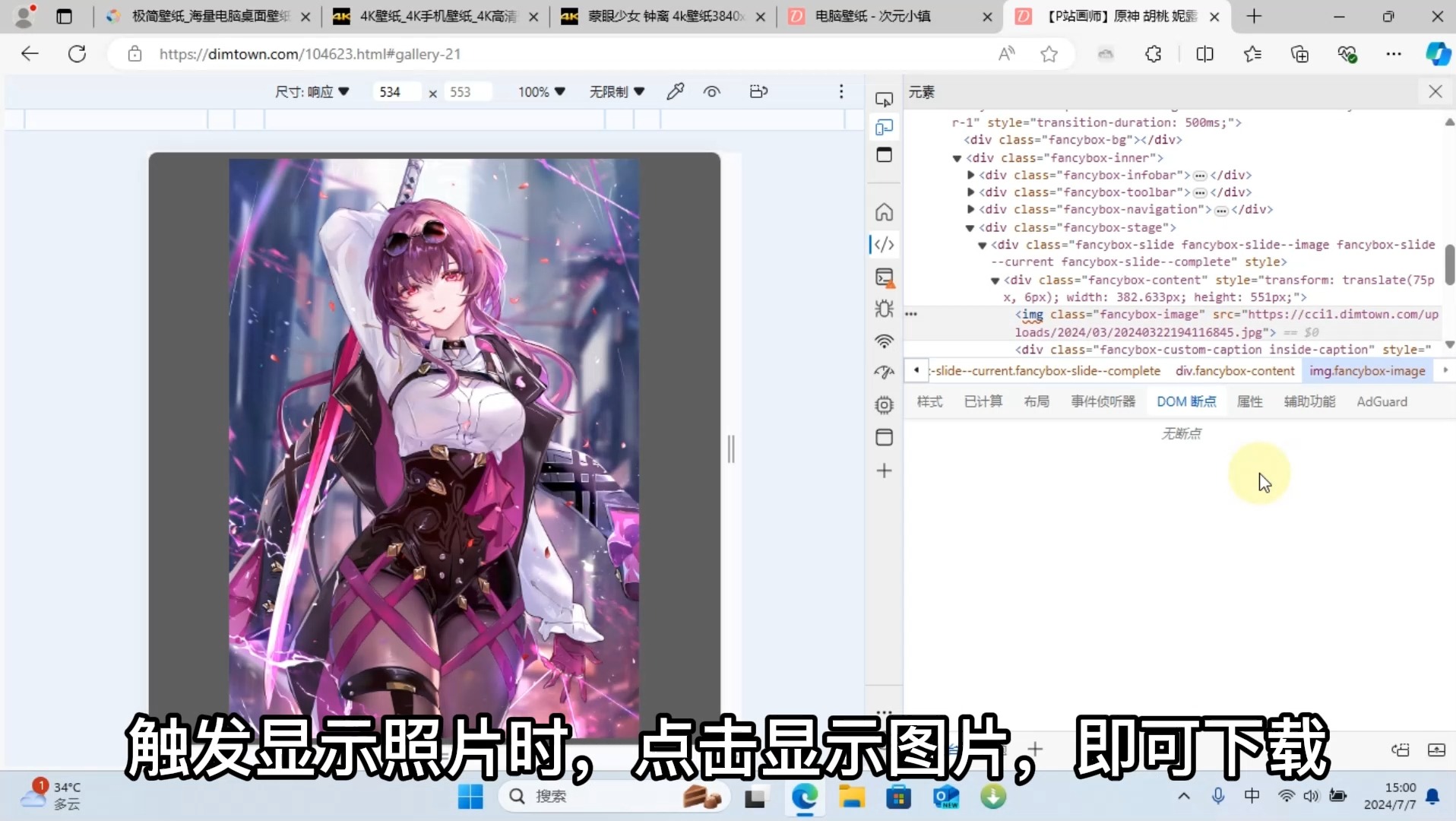Click the viewport height field showing 553
The image size is (1456, 821).
(467, 92)
